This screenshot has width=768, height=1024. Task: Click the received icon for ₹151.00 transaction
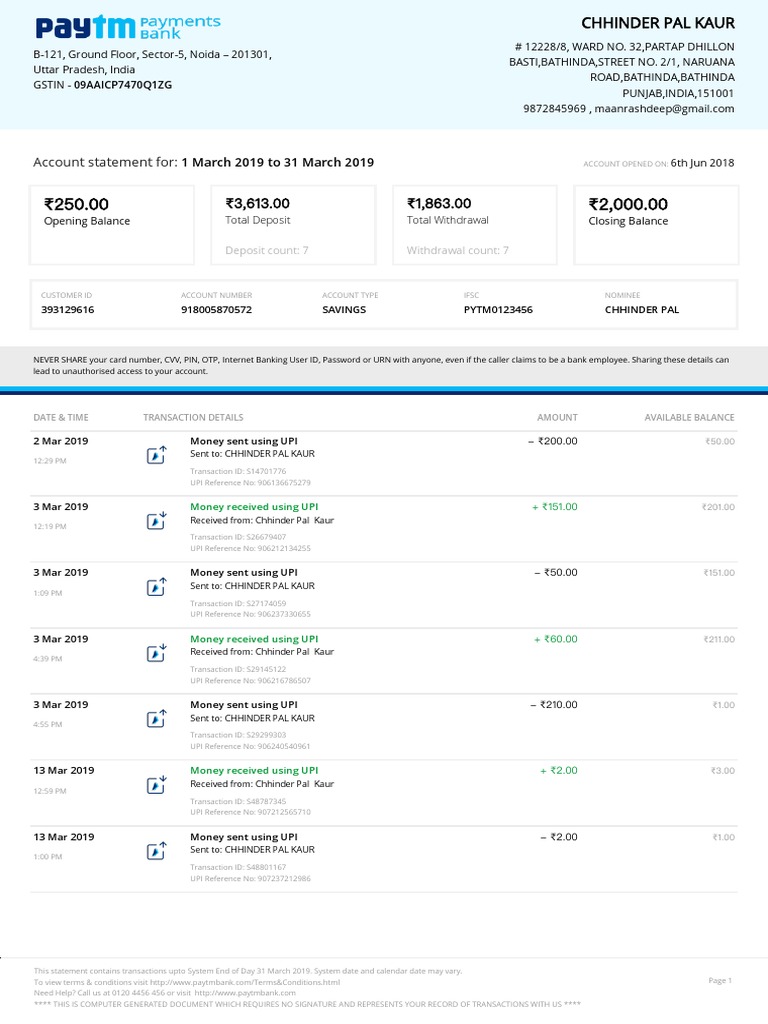coord(156,521)
